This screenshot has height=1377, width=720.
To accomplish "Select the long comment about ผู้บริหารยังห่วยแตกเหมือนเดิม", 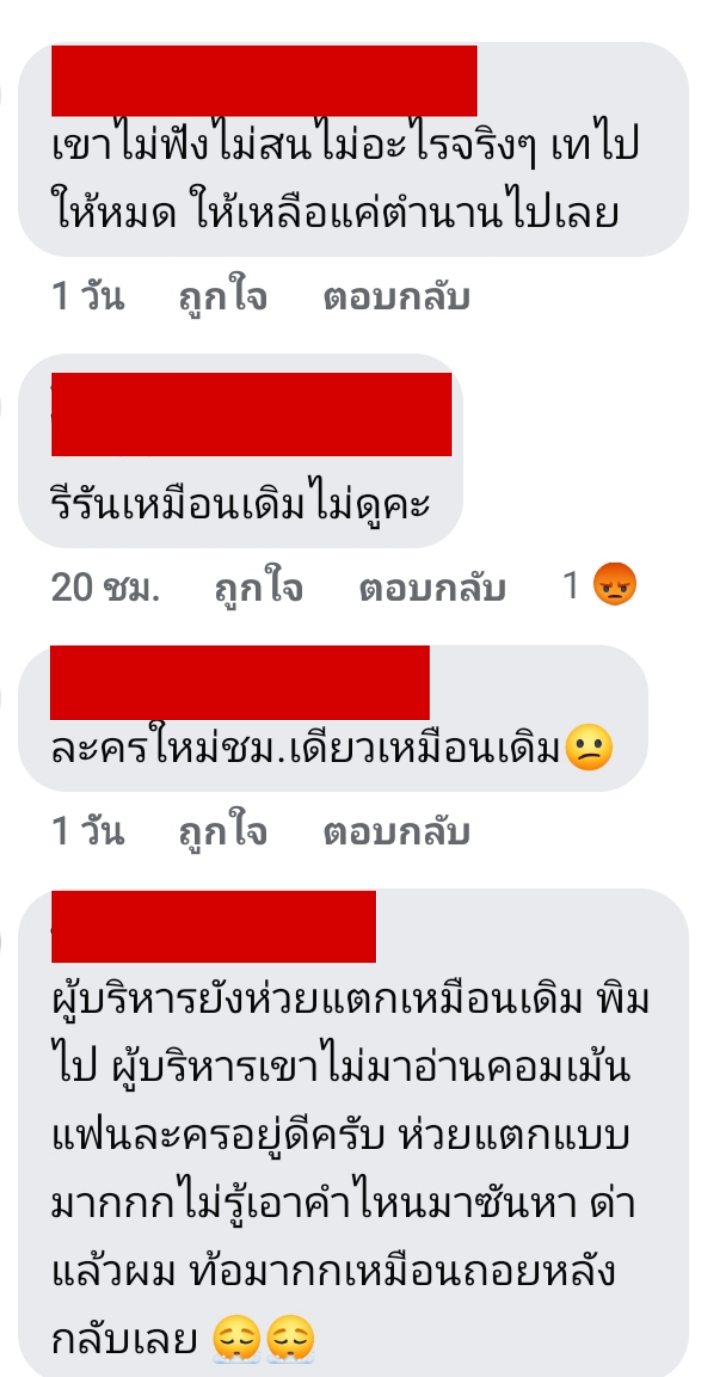I will point(350,1170).
